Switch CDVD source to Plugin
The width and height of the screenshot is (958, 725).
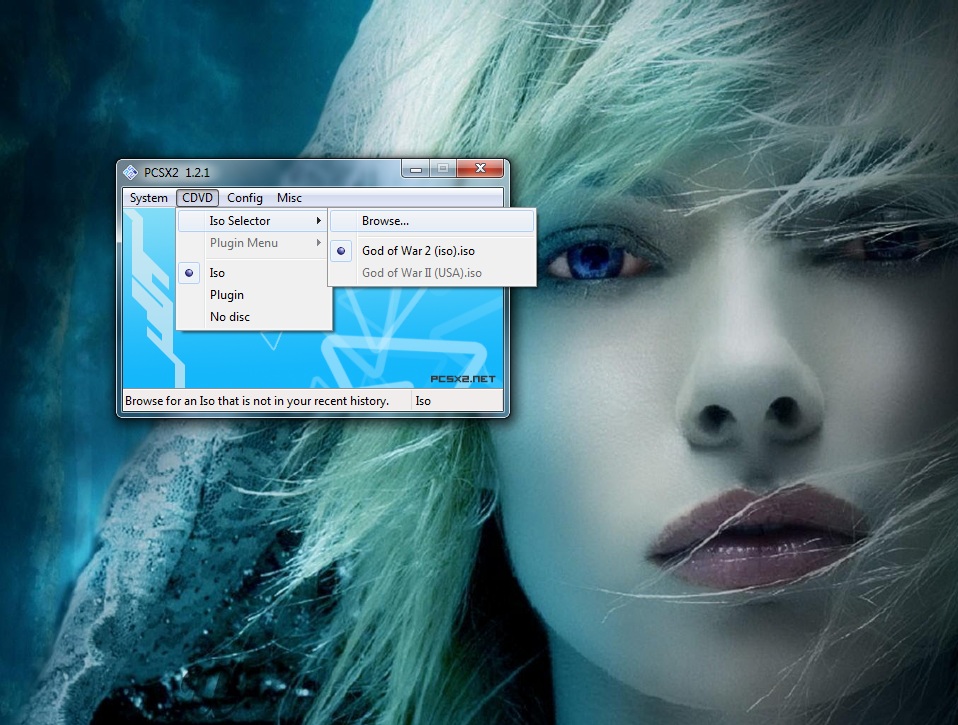point(227,295)
